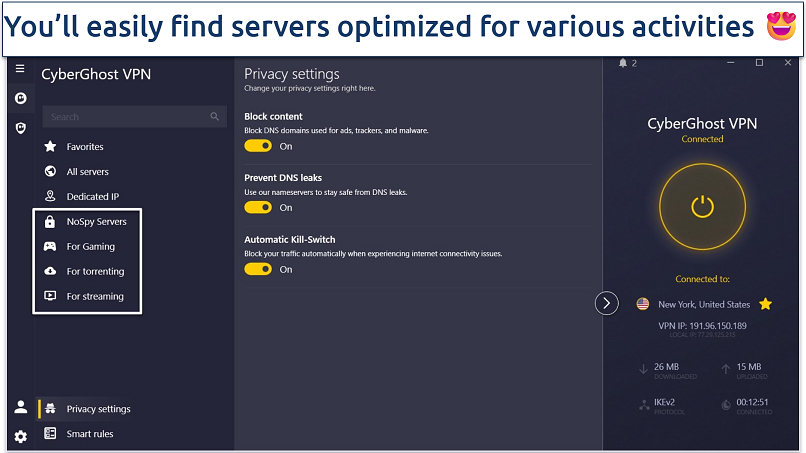Click the 15 MB uploaded value
The image size is (806, 453).
[x=749, y=367]
